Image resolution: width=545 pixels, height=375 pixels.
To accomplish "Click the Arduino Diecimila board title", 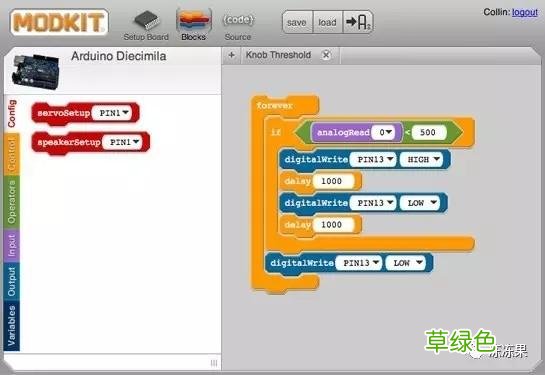I will (x=119, y=56).
